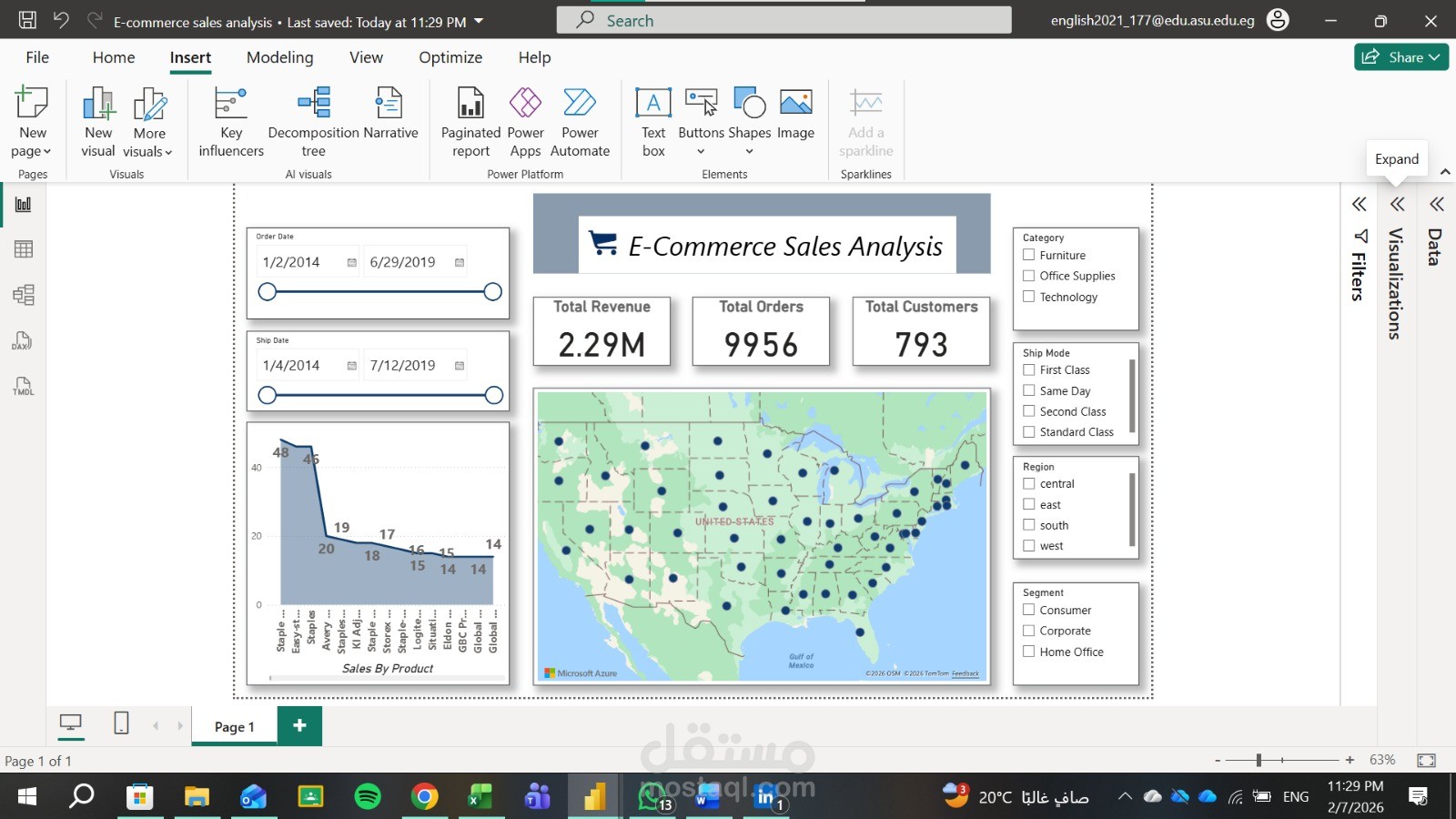
Task: Open Microsoft Teams from the taskbar
Action: click(537, 796)
